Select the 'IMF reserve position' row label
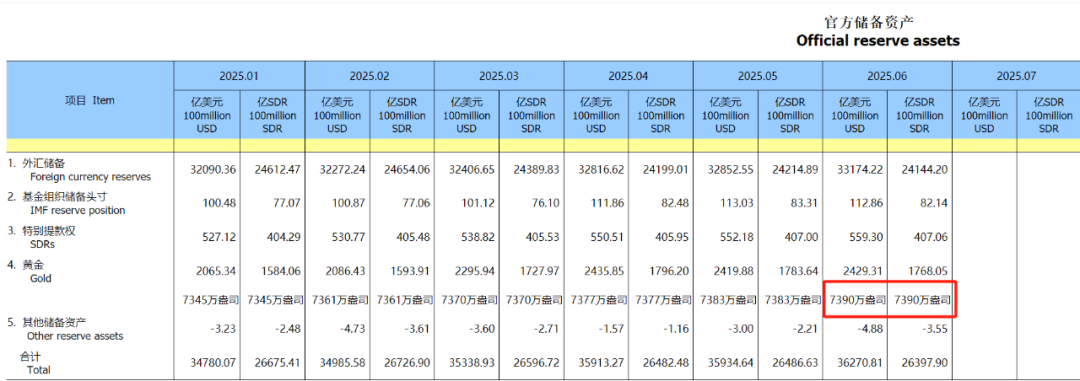 76,210
